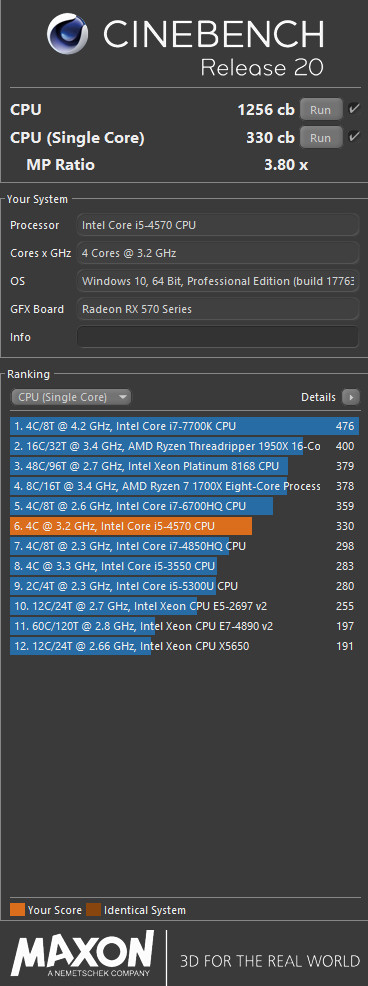The image size is (368, 986).
Task: Click the 1256 cb CPU score
Action: coord(265,109)
